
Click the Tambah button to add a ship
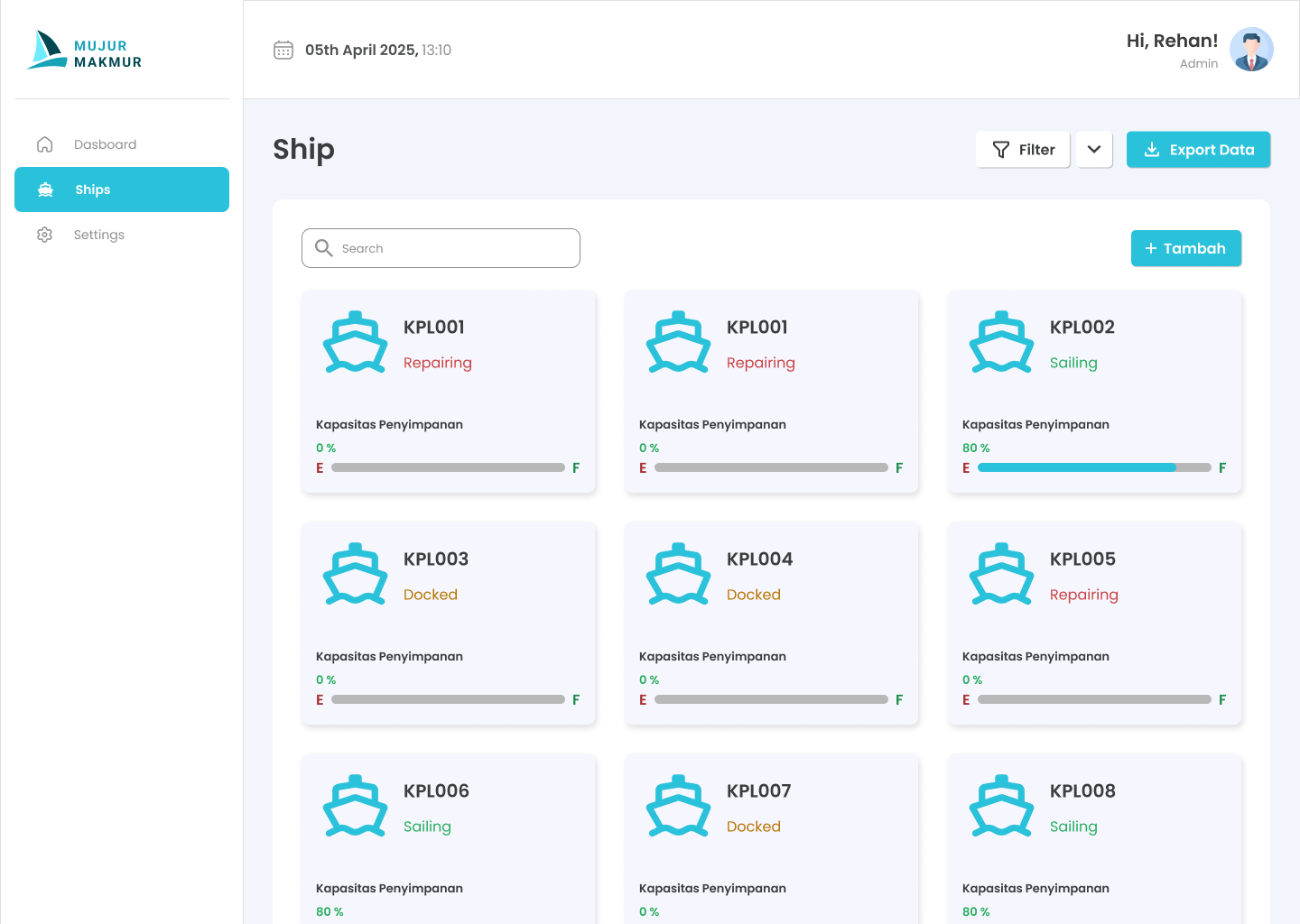(x=1186, y=248)
